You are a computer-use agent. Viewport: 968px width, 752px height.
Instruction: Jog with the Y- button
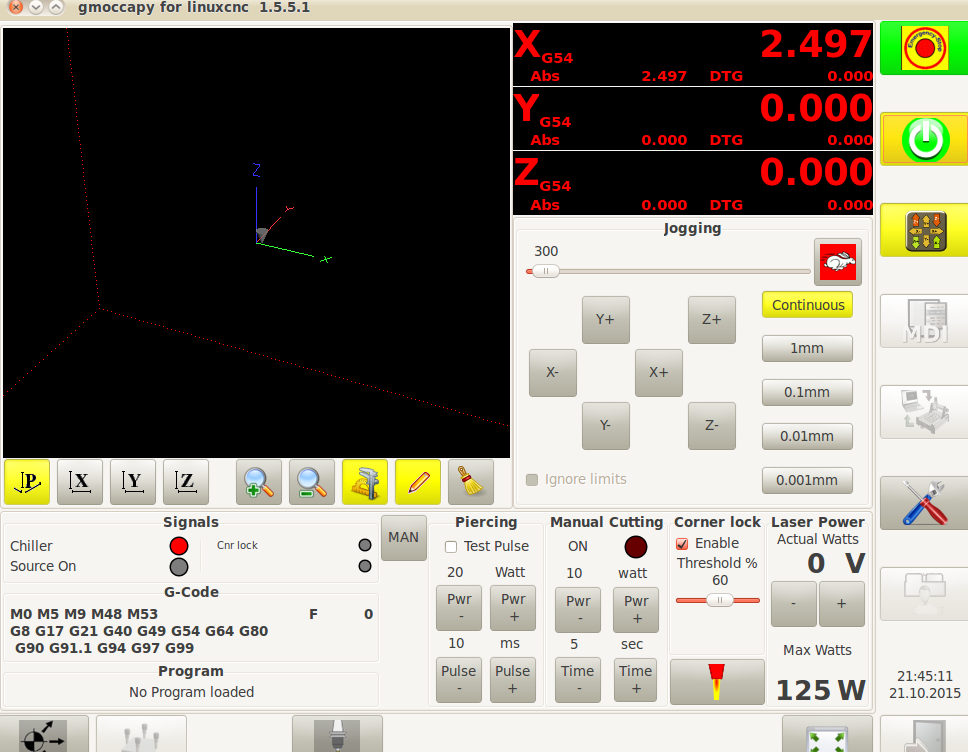coord(606,425)
